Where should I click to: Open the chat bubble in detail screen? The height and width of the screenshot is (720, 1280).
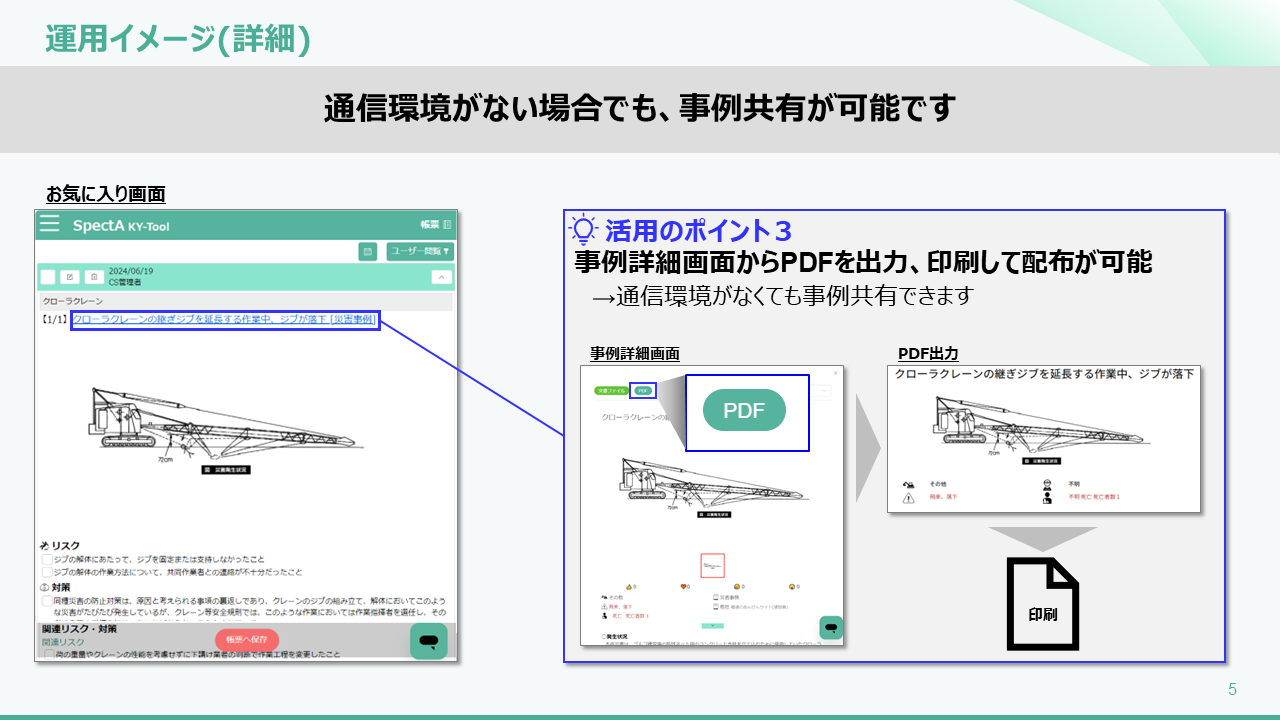coord(831,627)
